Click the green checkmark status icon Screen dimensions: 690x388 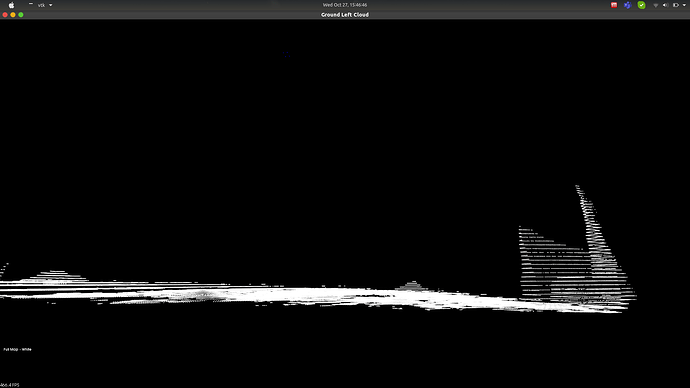click(x=642, y=5)
